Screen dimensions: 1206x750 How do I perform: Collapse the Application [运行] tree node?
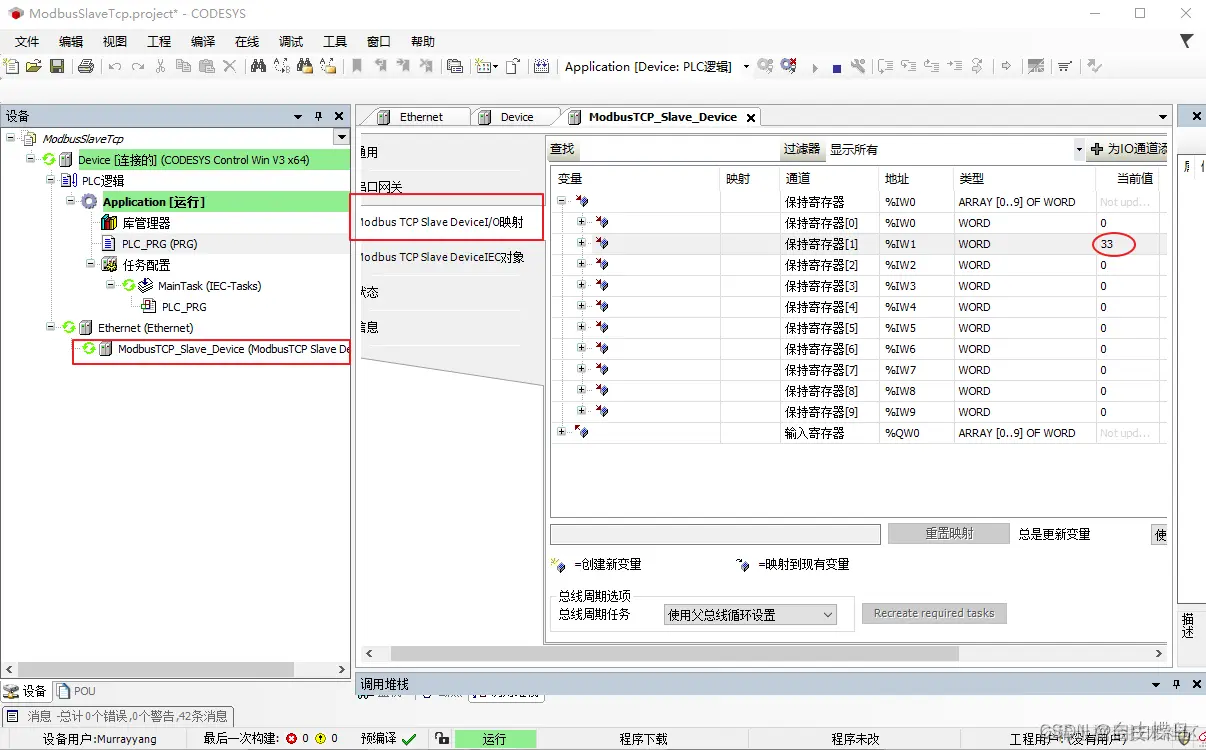71,201
